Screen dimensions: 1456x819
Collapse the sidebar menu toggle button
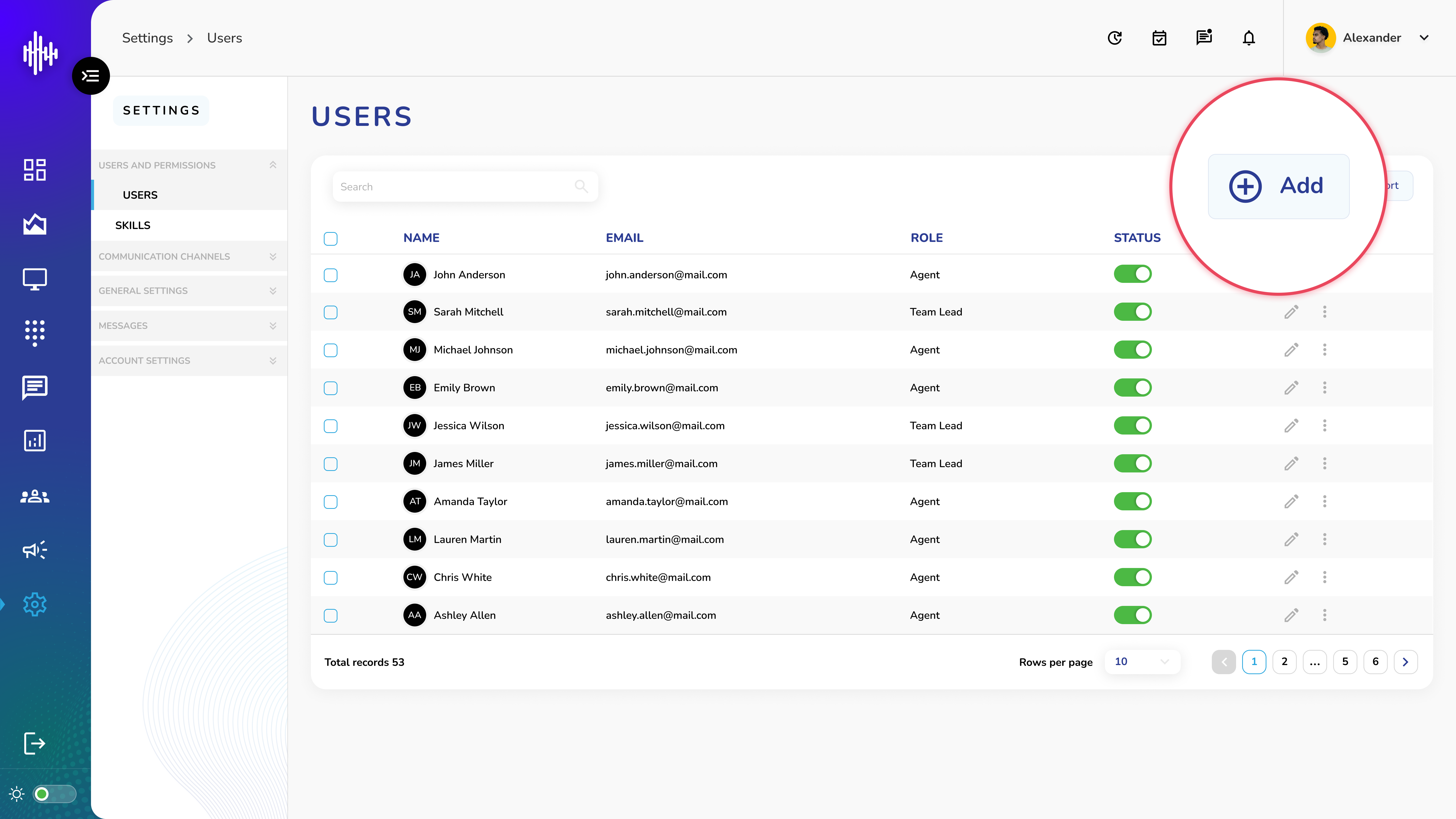(x=90, y=76)
